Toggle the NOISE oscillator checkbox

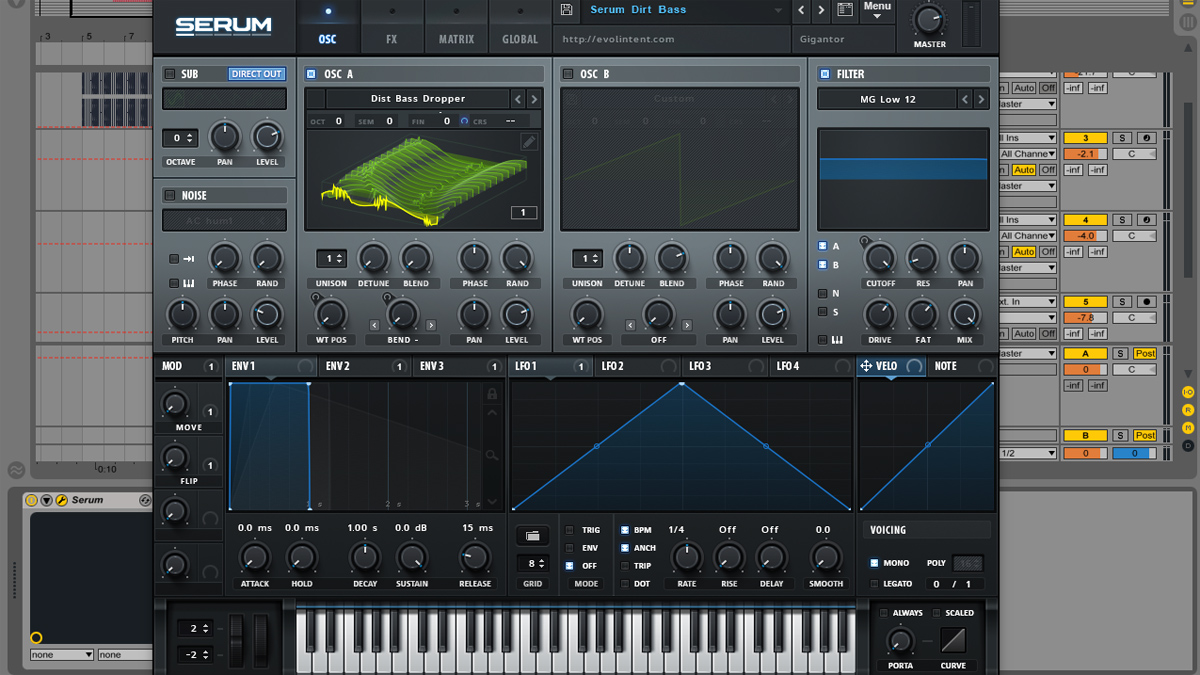pyautogui.click(x=170, y=196)
